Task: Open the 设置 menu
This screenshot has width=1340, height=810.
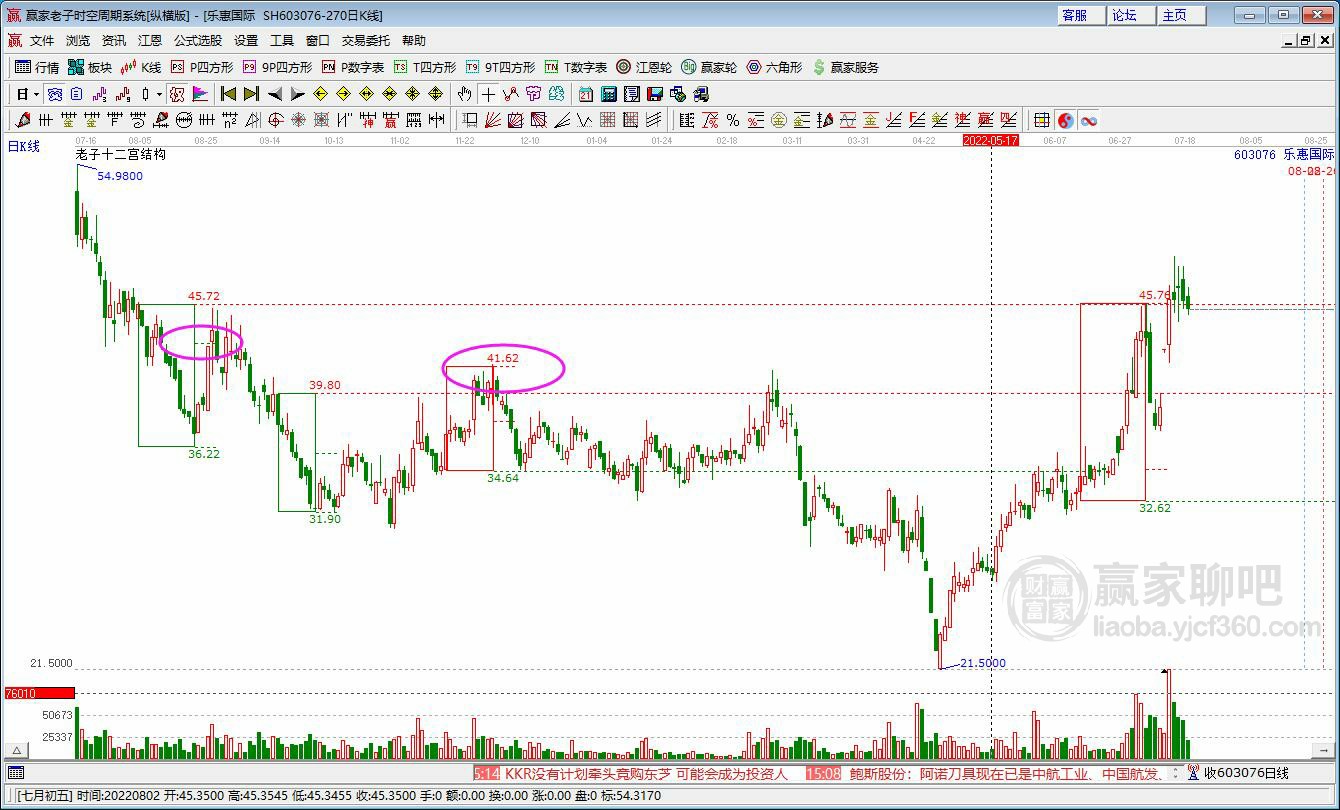Action: (246, 41)
